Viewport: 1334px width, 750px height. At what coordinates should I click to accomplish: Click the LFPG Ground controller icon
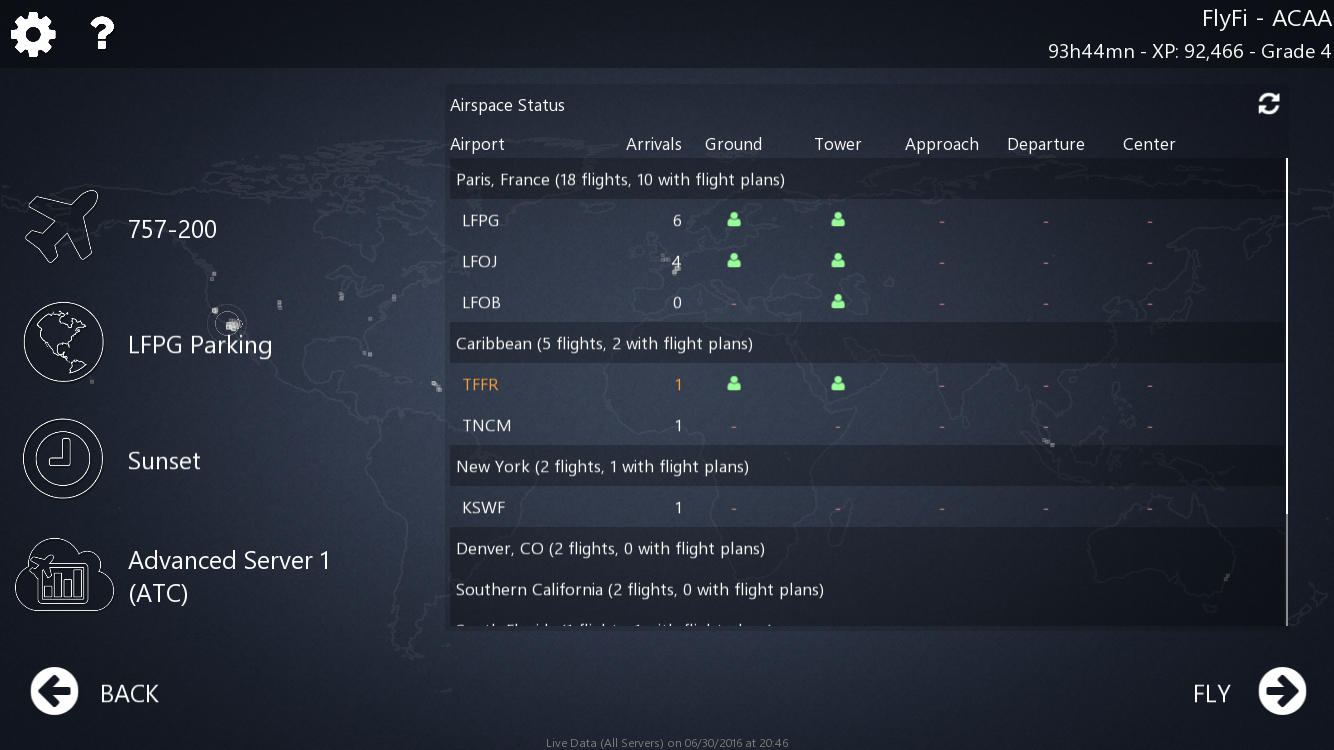point(734,220)
